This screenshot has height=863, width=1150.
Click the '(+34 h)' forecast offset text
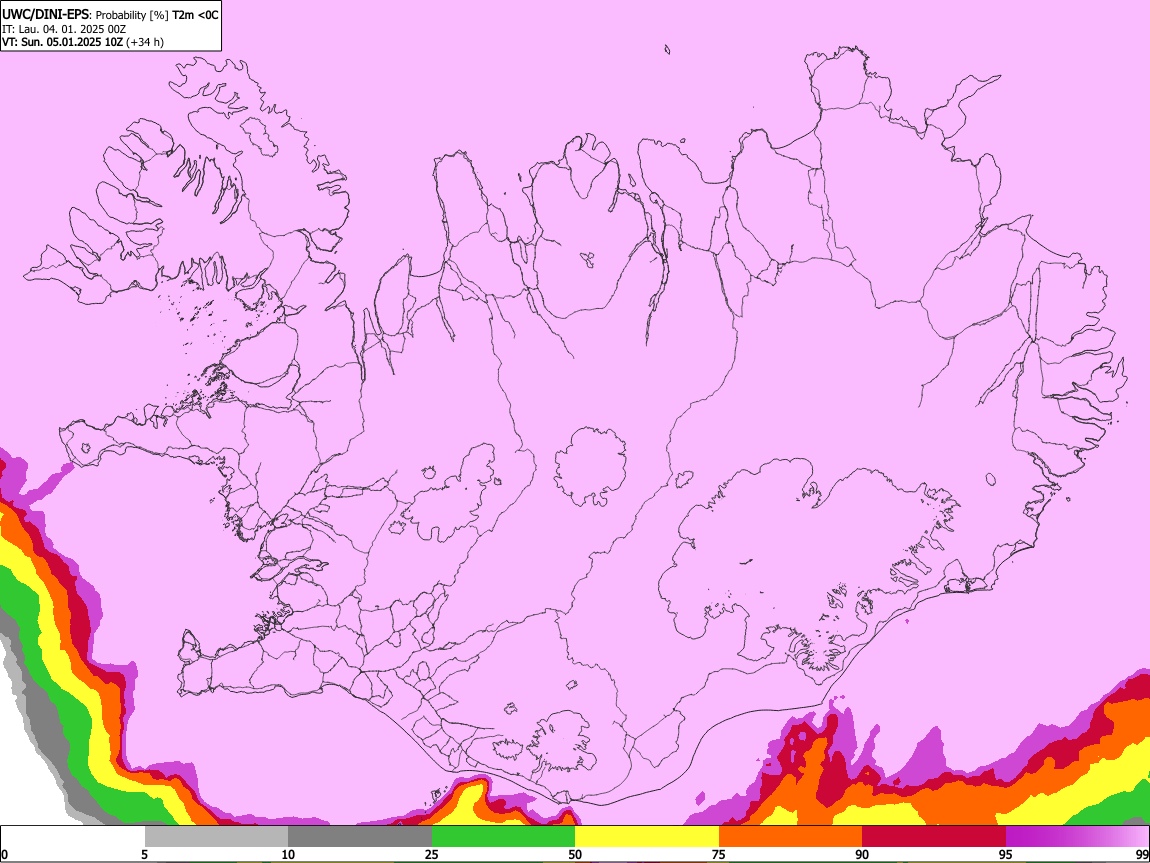145,42
